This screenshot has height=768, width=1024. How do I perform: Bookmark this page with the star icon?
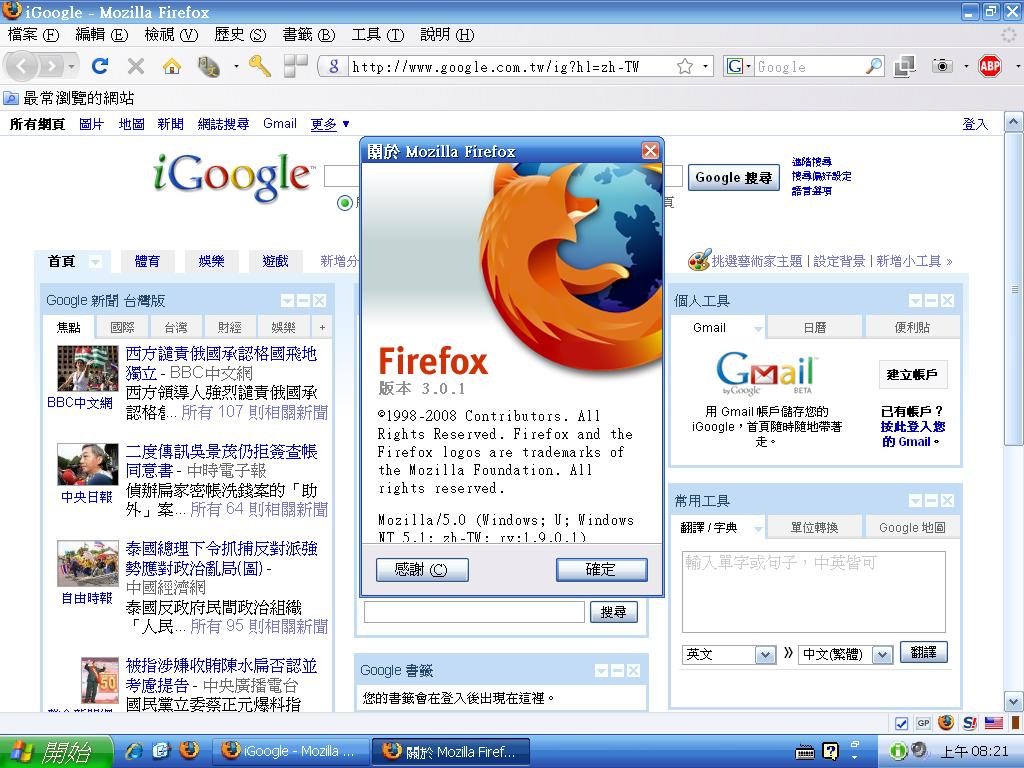coord(685,66)
